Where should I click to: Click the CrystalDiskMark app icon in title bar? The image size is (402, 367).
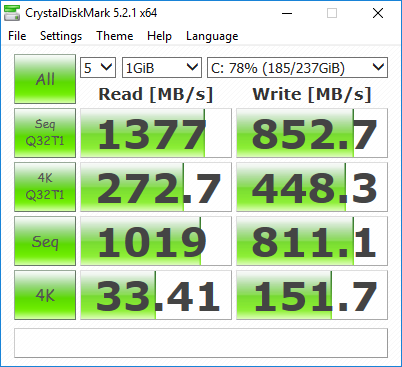click(x=12, y=13)
